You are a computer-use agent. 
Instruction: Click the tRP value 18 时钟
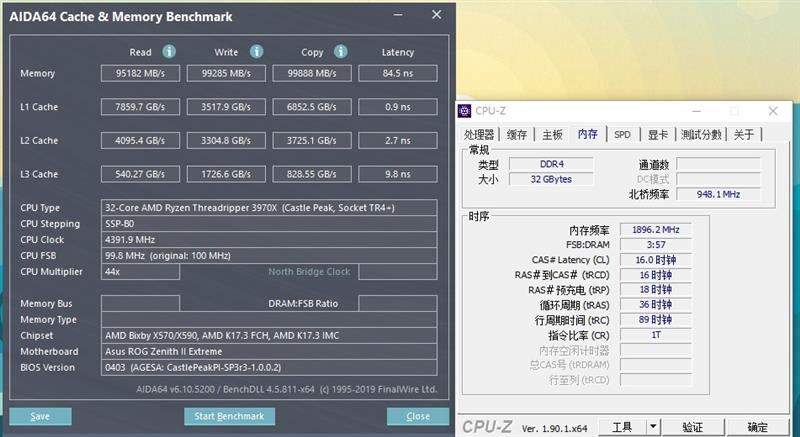click(656, 290)
